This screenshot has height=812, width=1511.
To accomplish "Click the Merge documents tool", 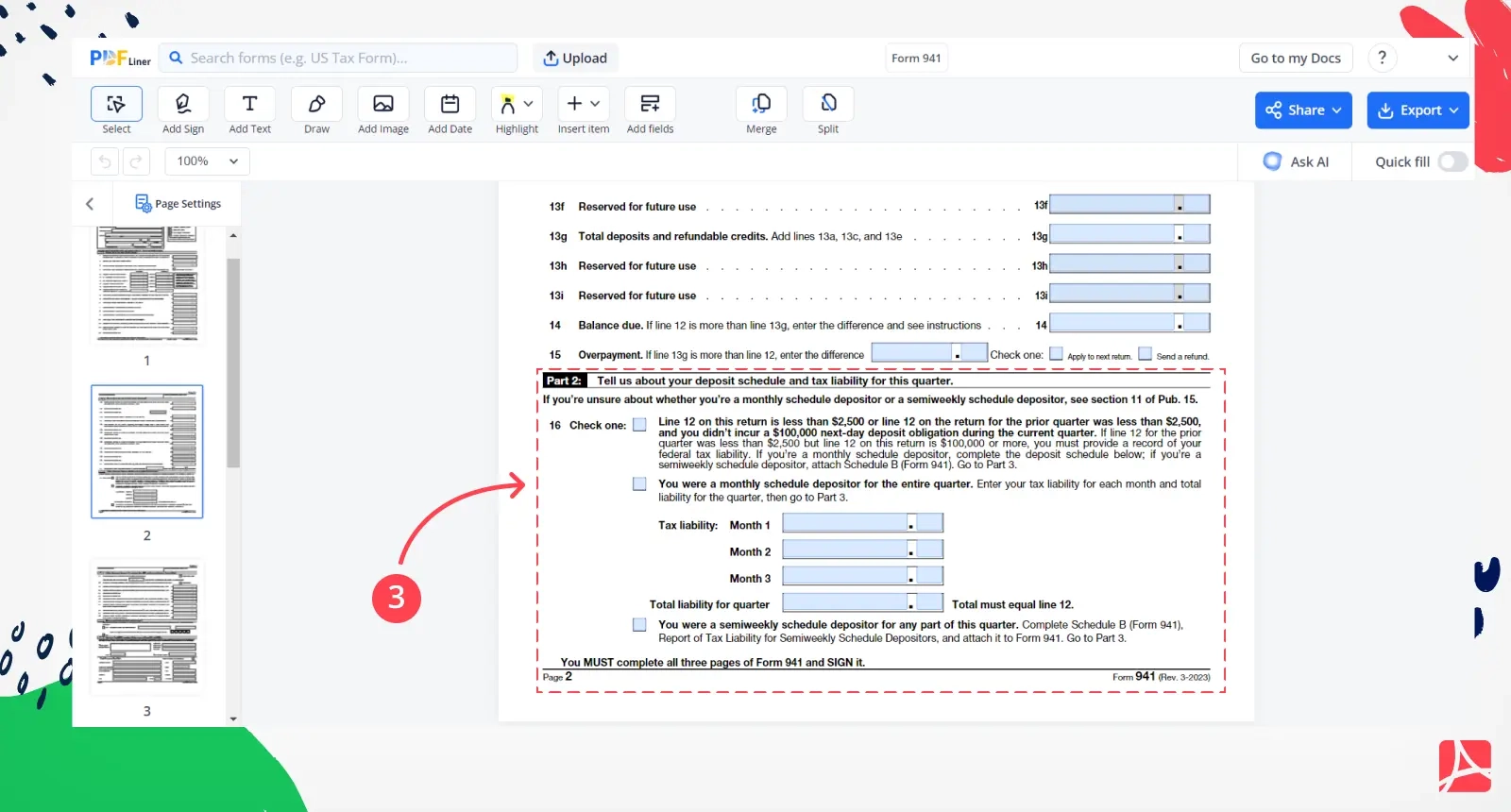I will coord(761,104).
